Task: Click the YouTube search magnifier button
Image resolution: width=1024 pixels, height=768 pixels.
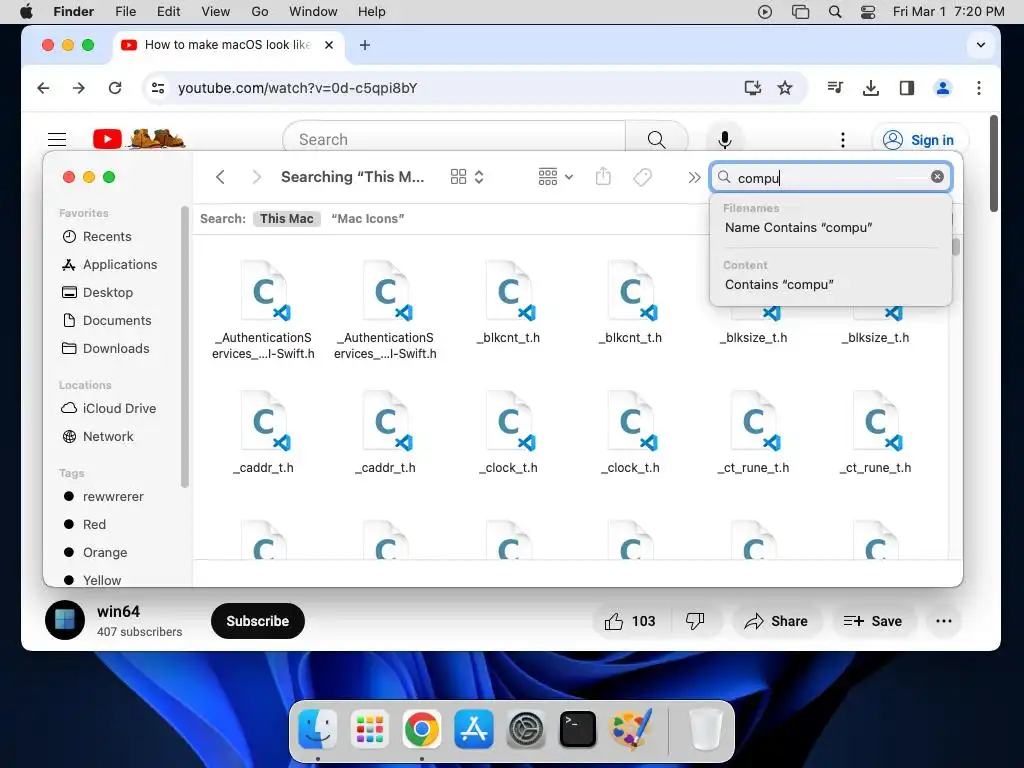Action: coord(656,139)
